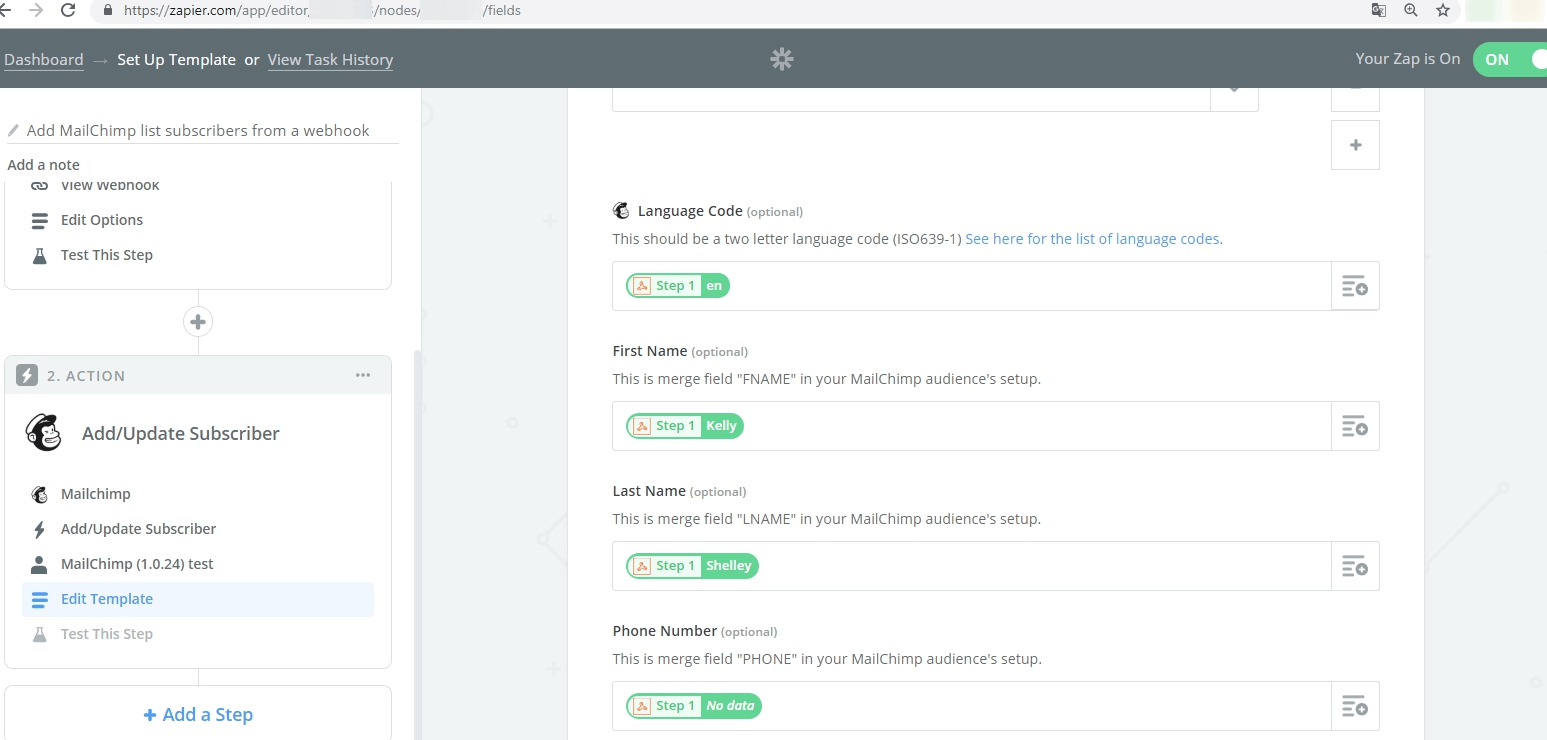Toggle the Zap ON switch off

pos(1510,59)
